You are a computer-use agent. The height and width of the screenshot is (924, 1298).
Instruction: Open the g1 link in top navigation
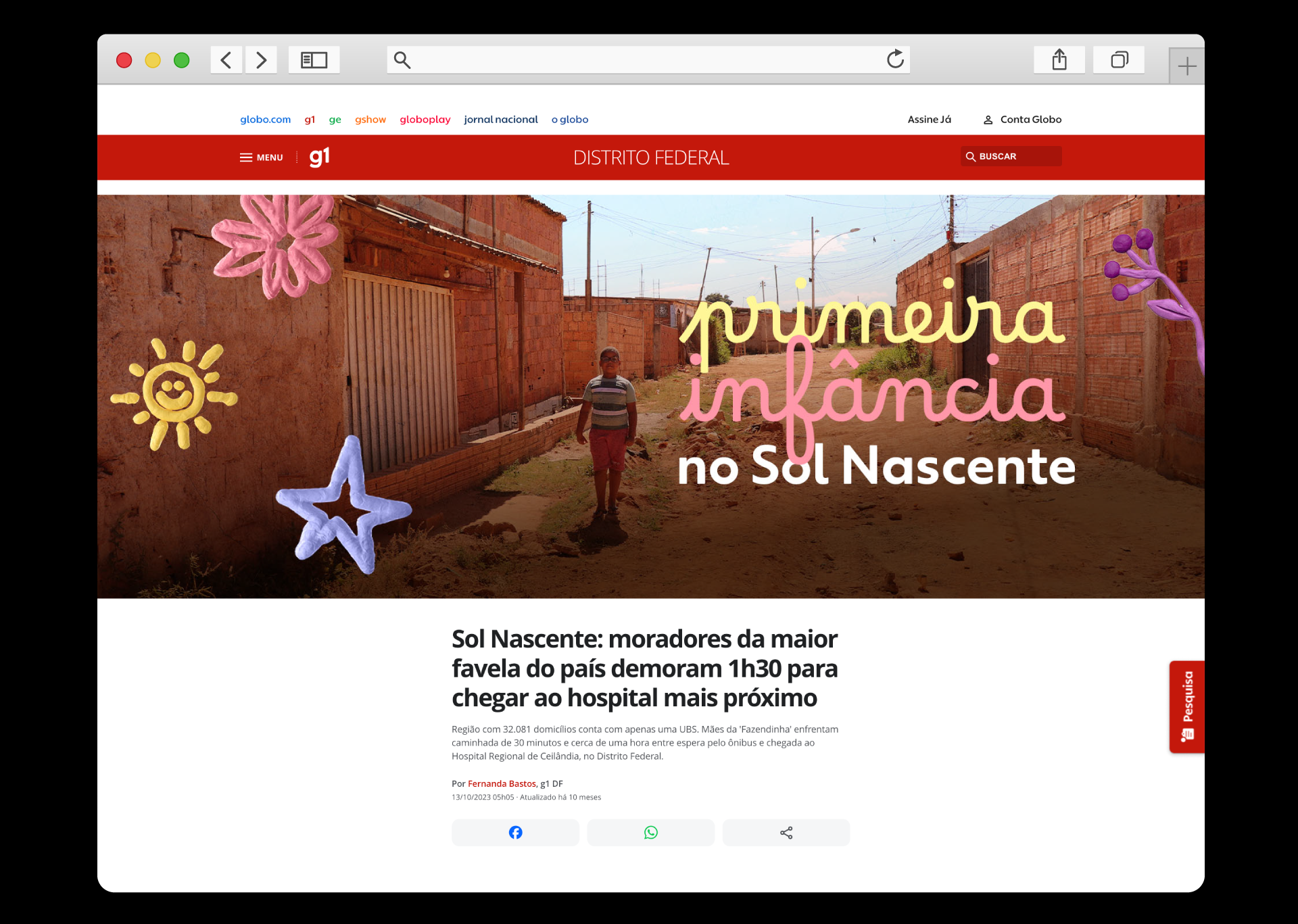pyautogui.click(x=310, y=120)
